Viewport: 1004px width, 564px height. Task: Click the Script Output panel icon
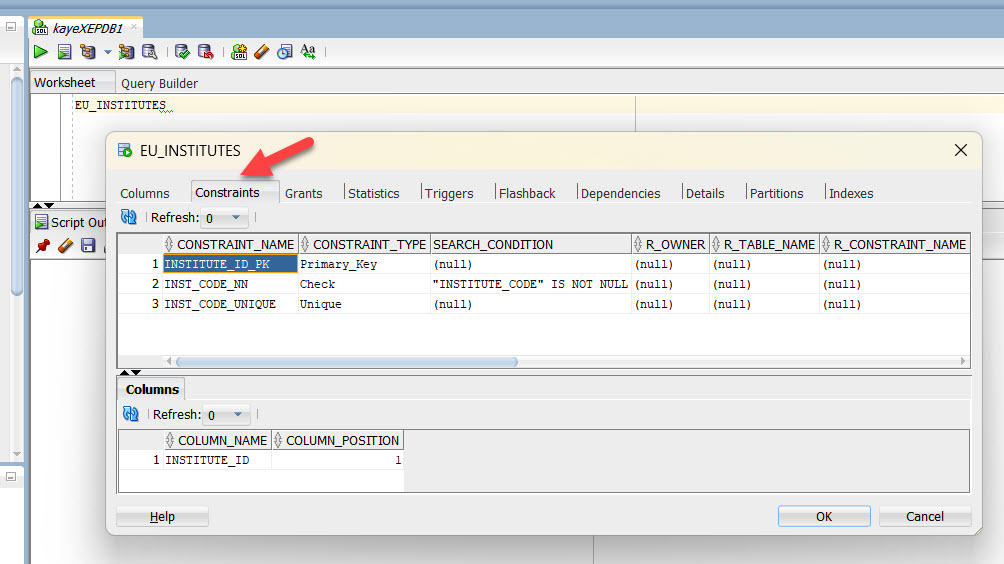[42, 222]
